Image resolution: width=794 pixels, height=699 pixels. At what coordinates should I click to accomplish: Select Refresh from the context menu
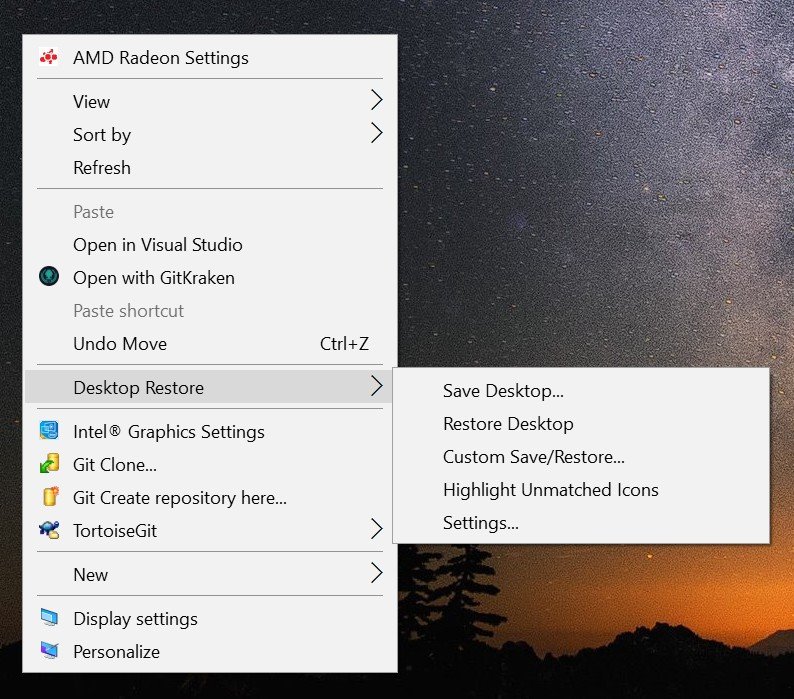[102, 168]
